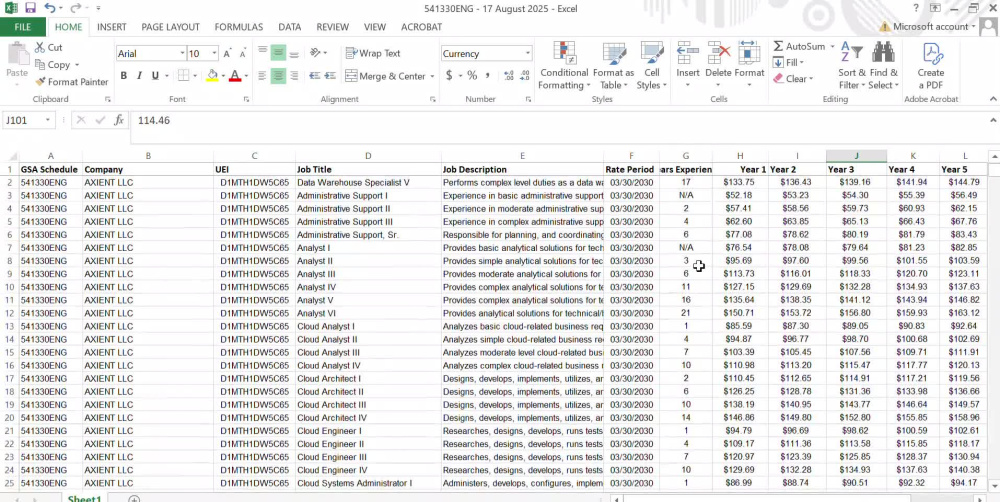Screen dimensions: 1000x502
Task: Copy the selection
Action: (52, 64)
